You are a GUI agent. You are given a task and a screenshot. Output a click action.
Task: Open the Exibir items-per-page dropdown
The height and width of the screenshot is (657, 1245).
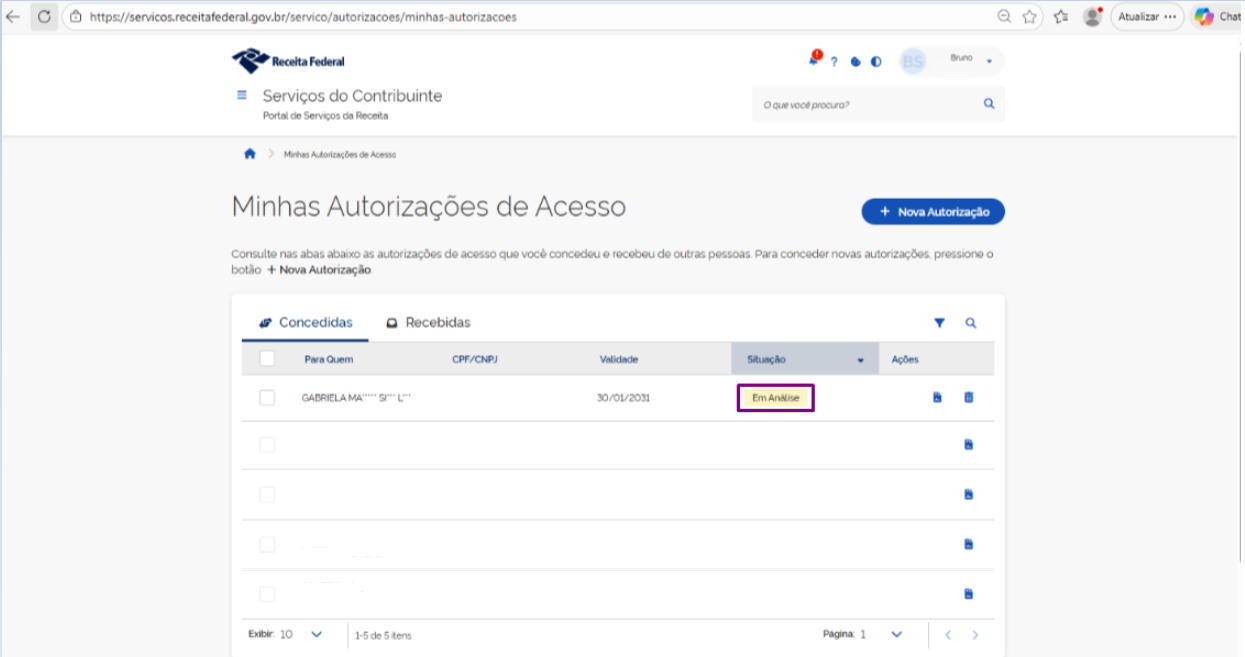click(316, 634)
